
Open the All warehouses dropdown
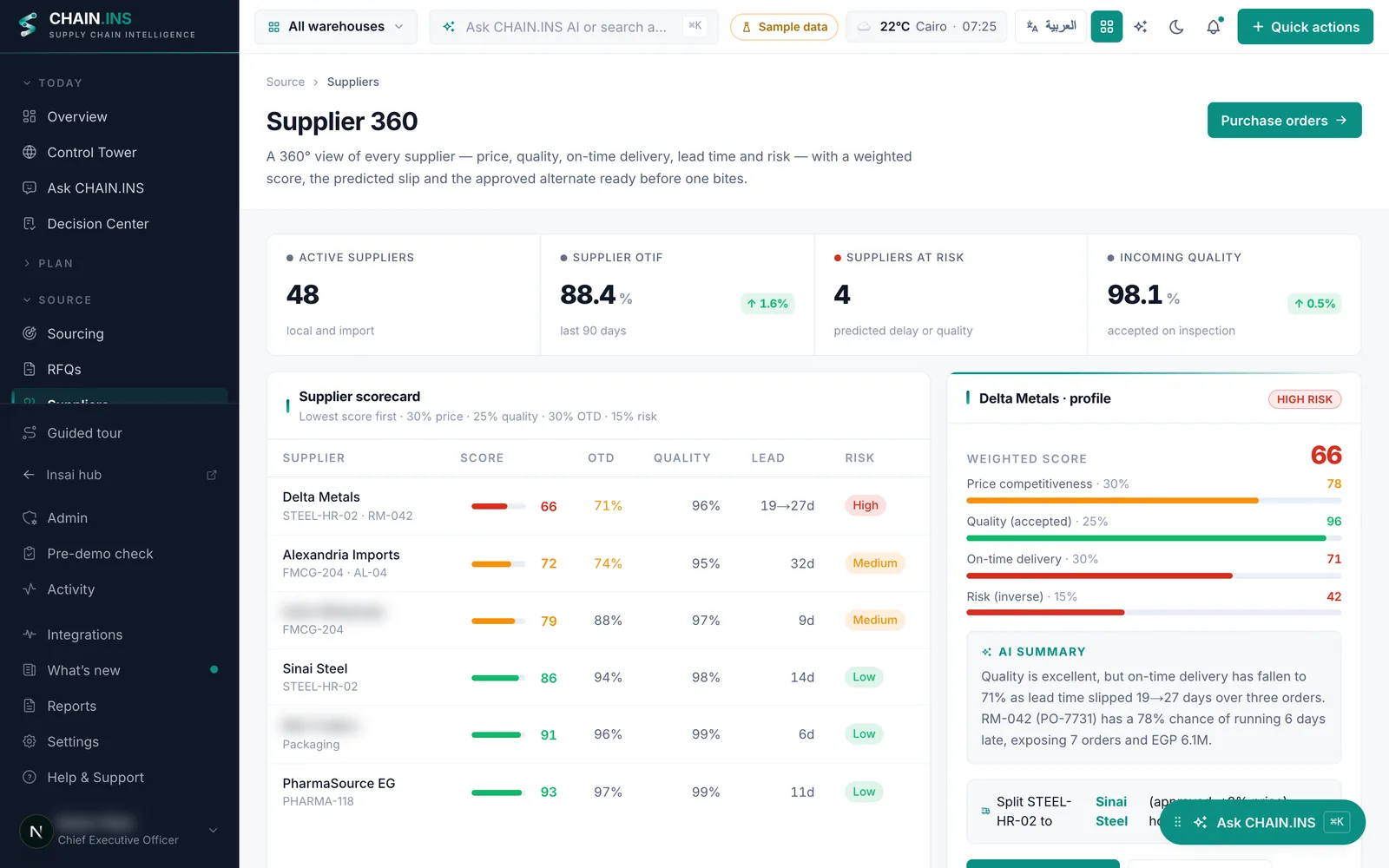tap(336, 27)
